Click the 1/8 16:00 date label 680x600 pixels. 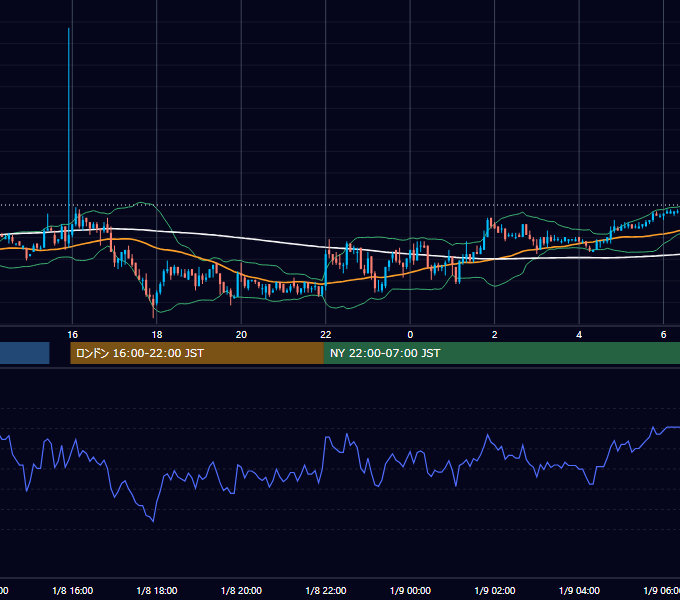[72, 591]
